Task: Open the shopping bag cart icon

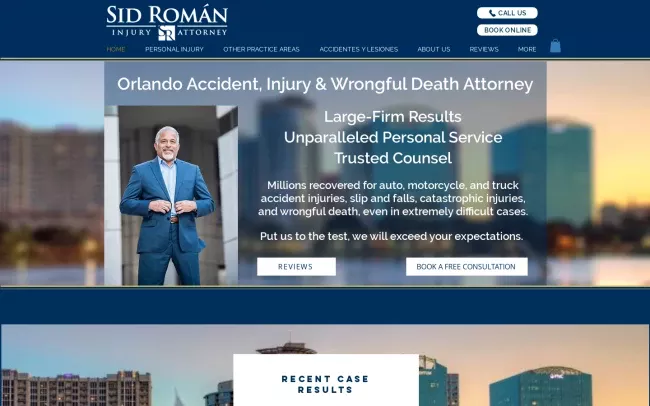Action: (x=555, y=46)
